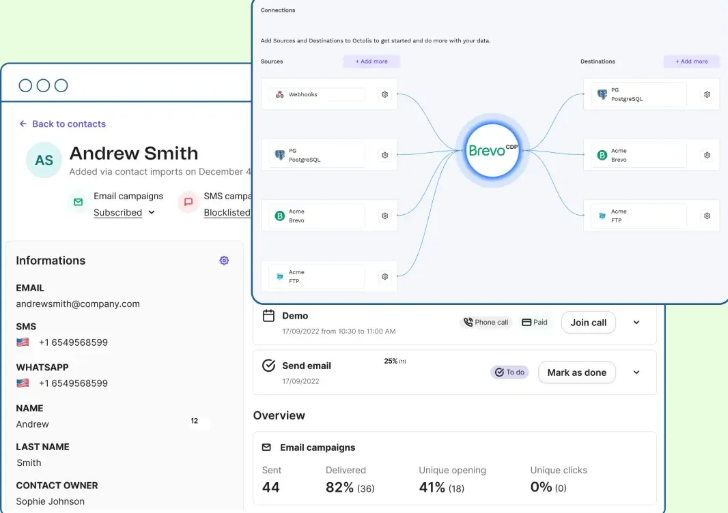Click the PostgreSQL elephant icon in Sources

(280, 155)
